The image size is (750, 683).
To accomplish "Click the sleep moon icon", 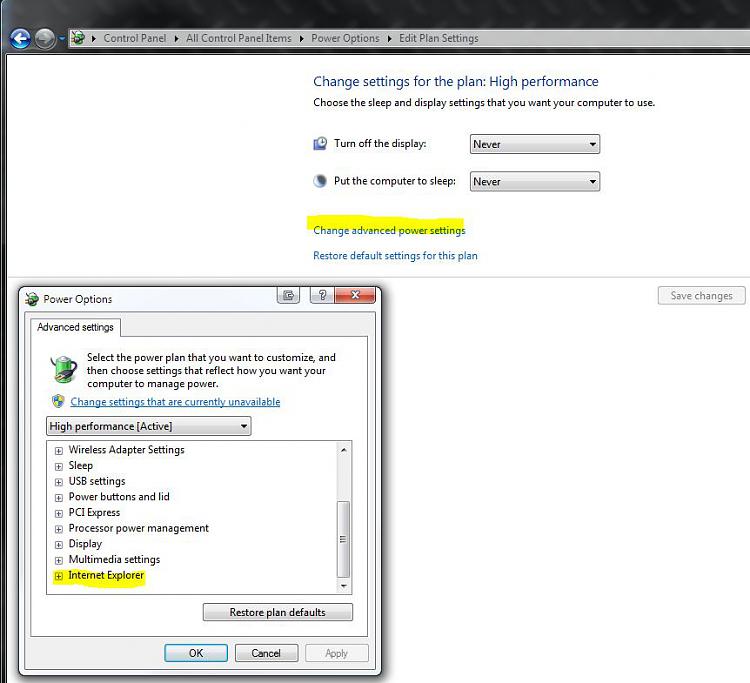I will [320, 181].
